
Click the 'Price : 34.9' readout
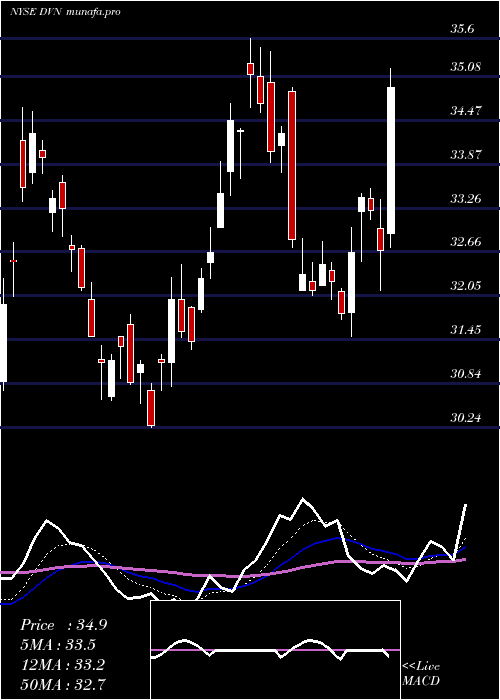coord(63,625)
